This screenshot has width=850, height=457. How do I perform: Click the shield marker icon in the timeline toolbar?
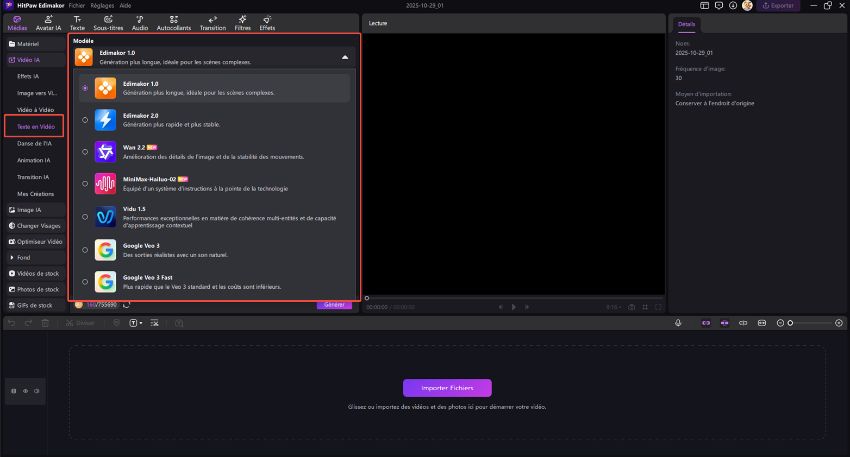pos(116,323)
